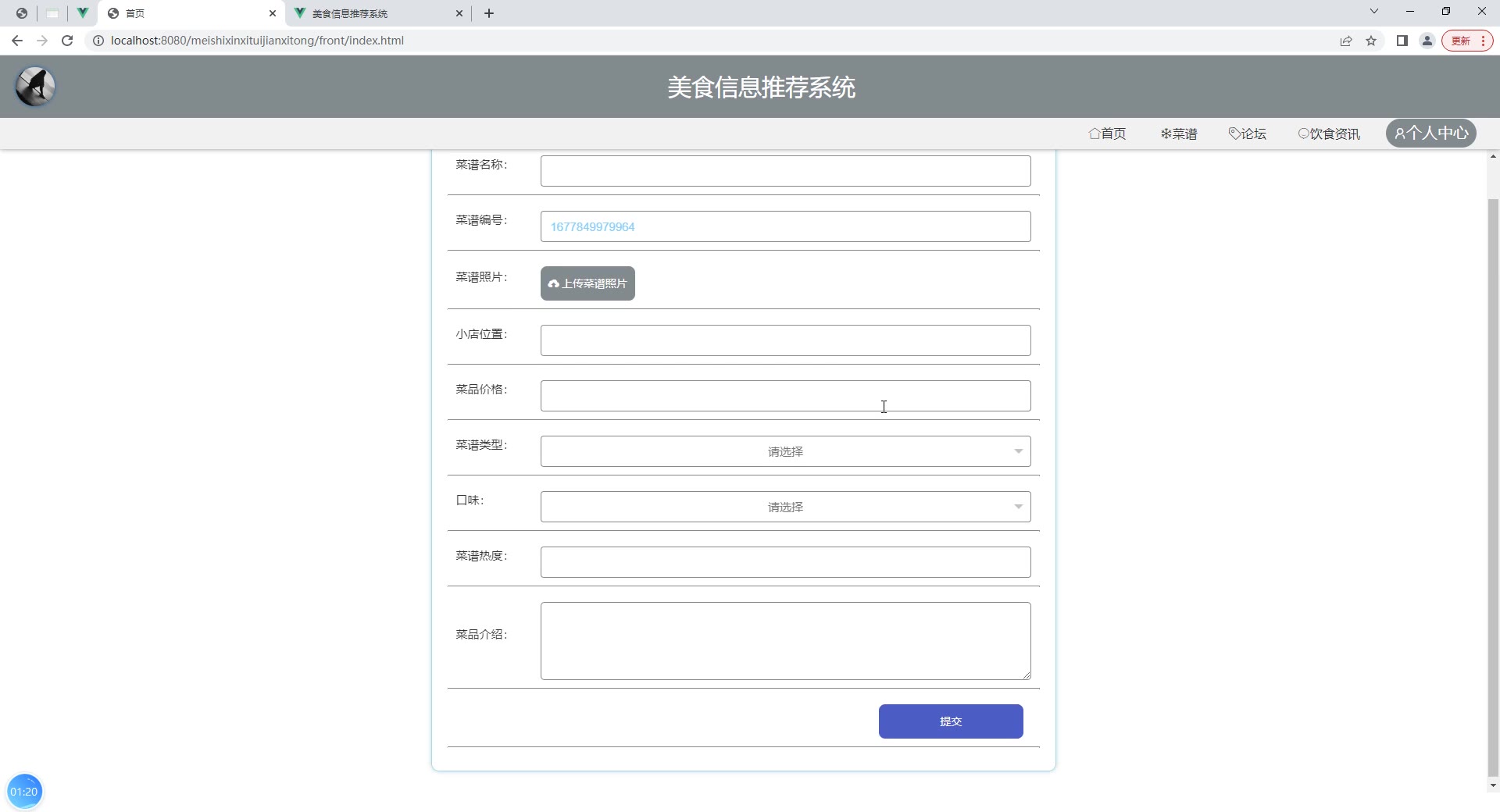Focus the 小店位置 input field
1500x812 pixels.
pyautogui.click(x=785, y=340)
